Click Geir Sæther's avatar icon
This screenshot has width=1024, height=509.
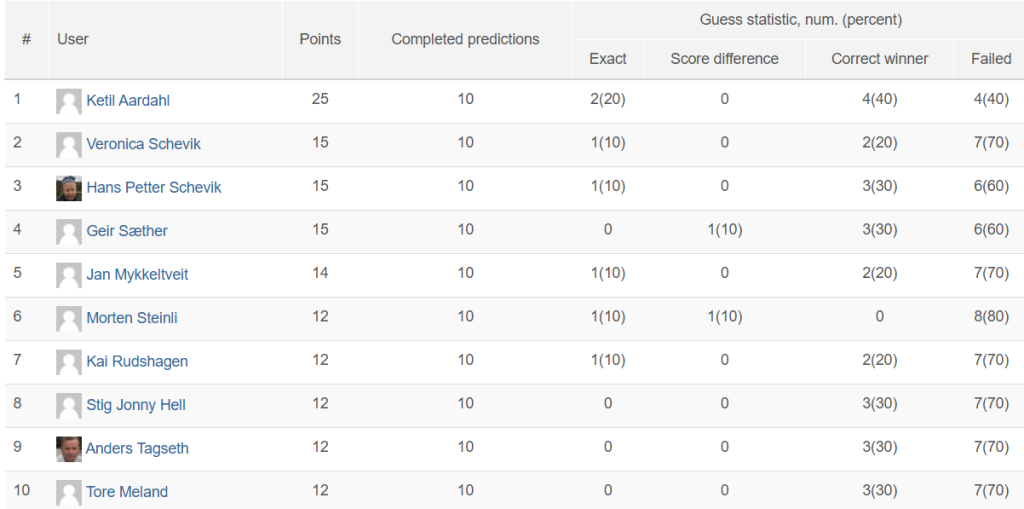[x=69, y=231]
